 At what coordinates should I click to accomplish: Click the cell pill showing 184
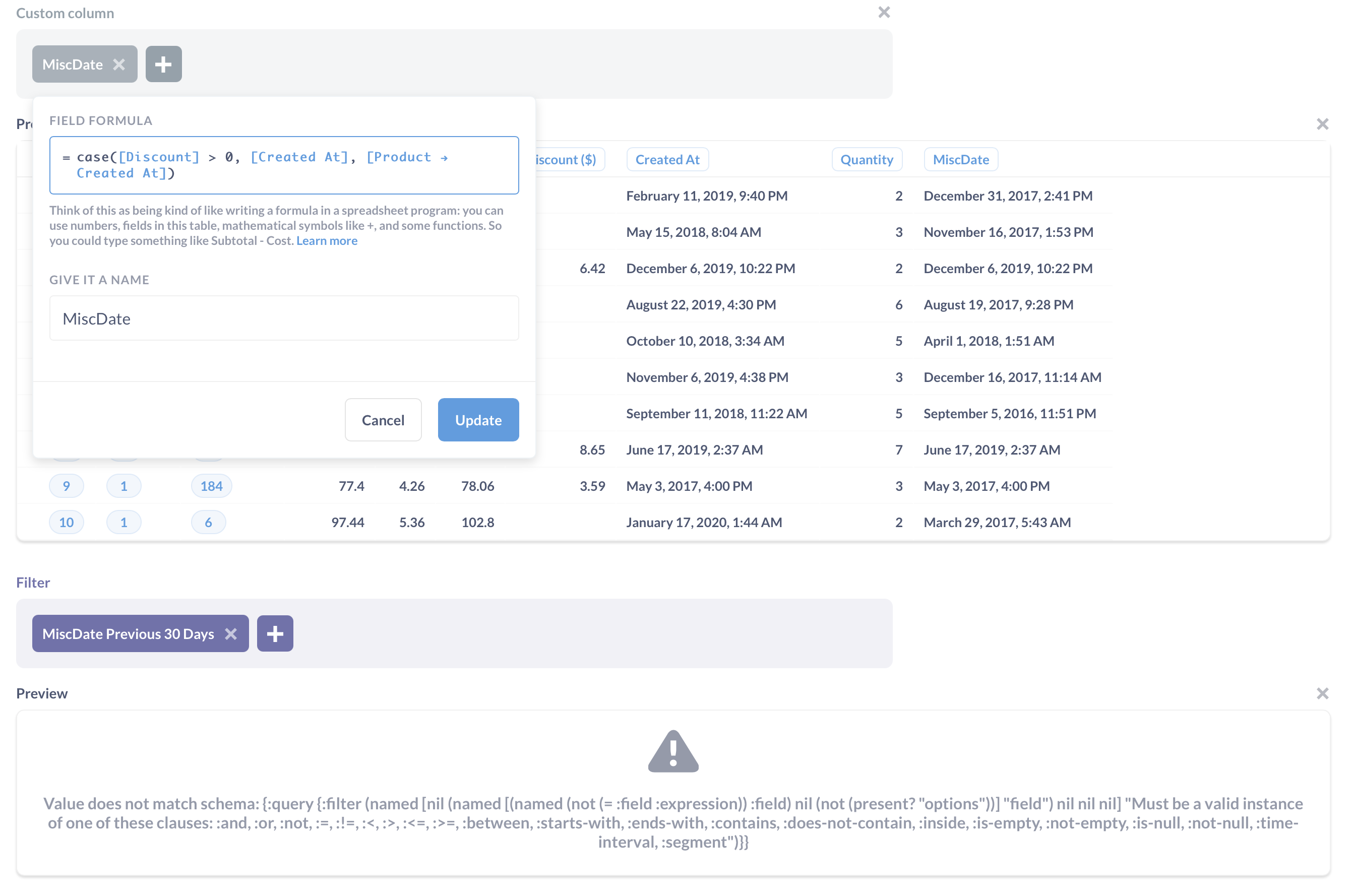211,486
